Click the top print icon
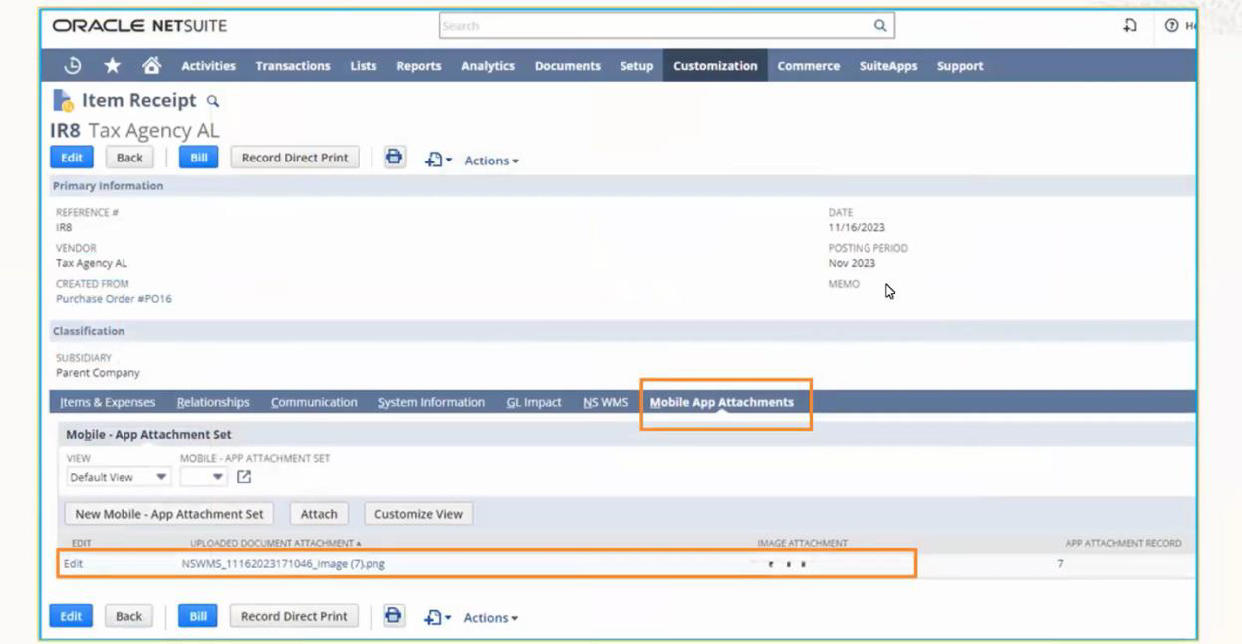Screen dimensions: 1242x644 pyautogui.click(x=394, y=157)
